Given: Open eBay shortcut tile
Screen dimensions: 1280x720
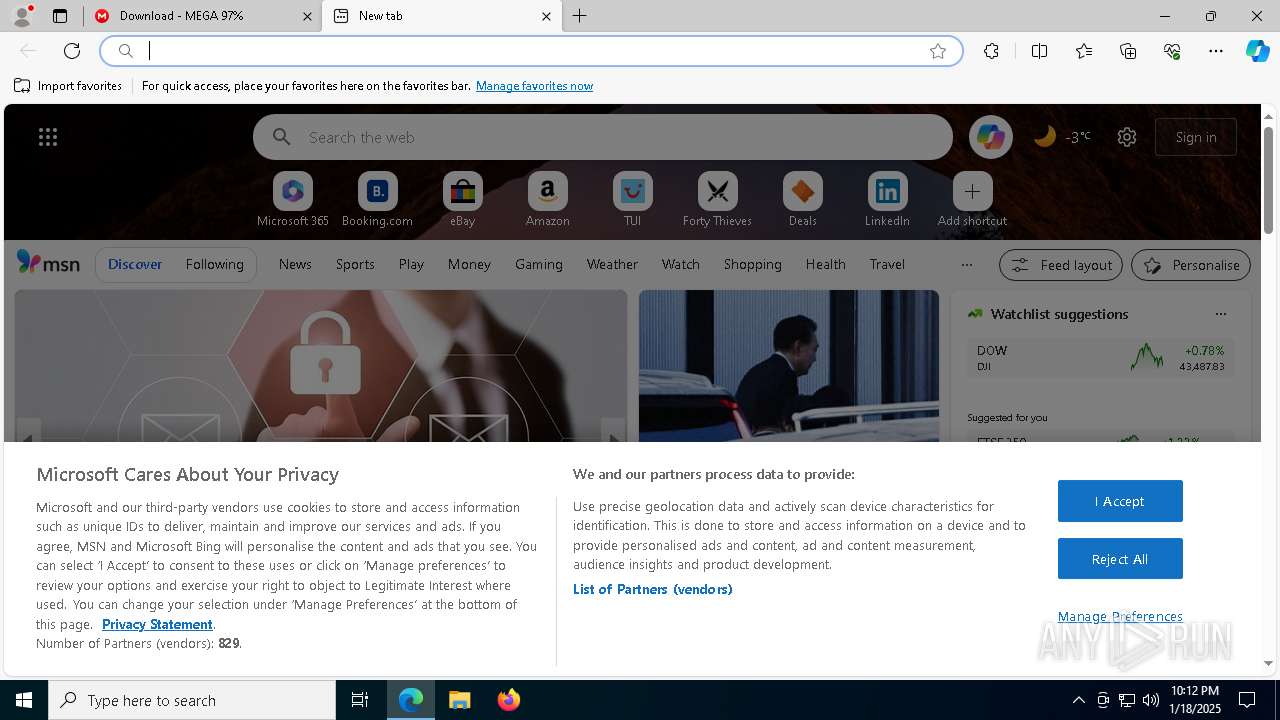Looking at the screenshot, I should [462, 199].
